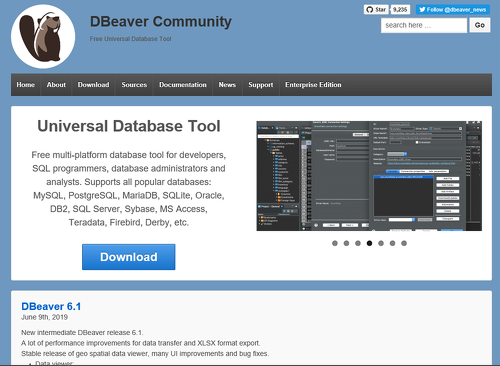Click the 'Universal Database Tool' heading
The height and width of the screenshot is (366, 500).
coord(129,126)
